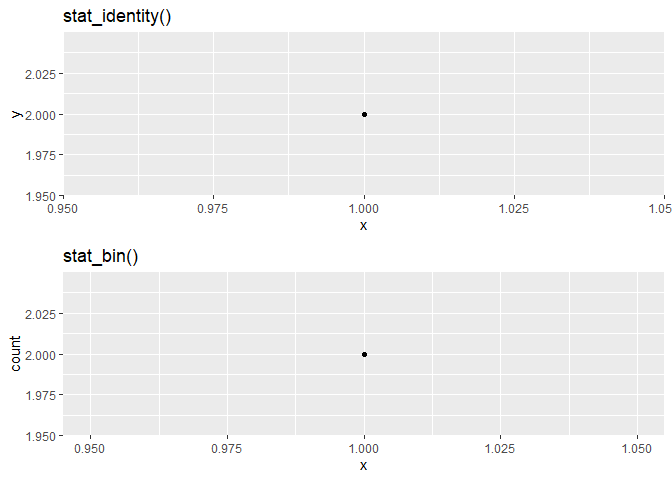
Task: Click the 1.975 y-axis label in top plot
Action: point(40,156)
